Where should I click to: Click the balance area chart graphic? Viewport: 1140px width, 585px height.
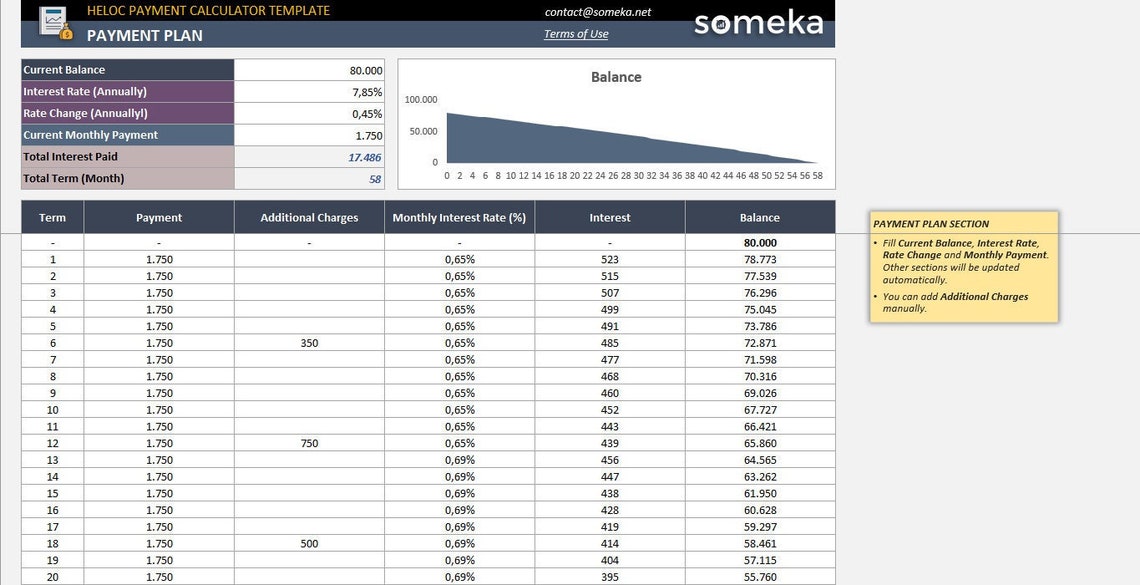630,138
